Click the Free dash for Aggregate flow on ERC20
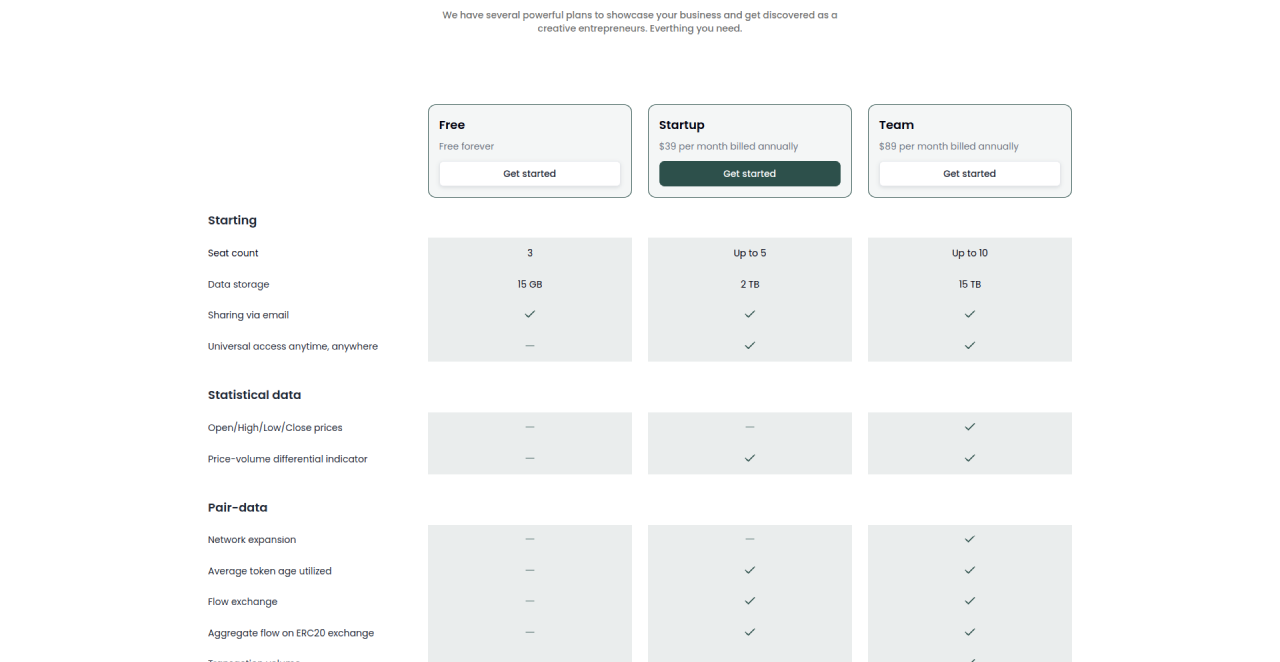Screen dimensions: 1280x662 (x=530, y=632)
